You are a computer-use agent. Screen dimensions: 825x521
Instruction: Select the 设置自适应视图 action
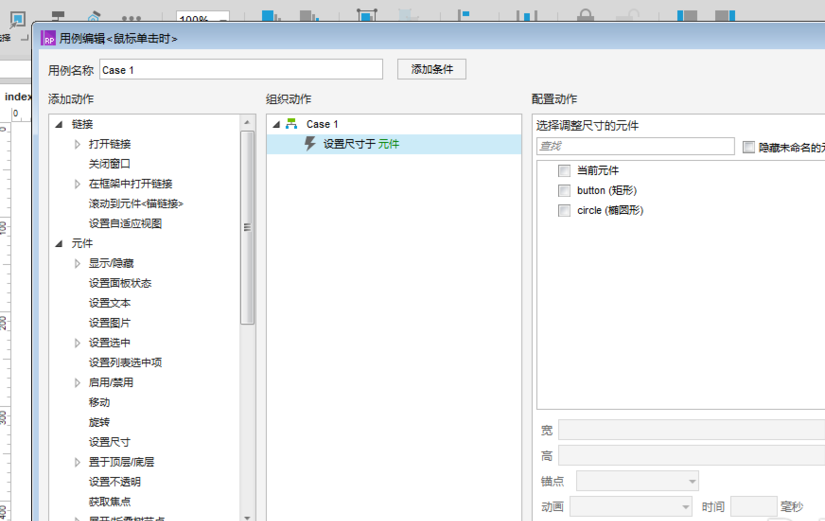click(125, 224)
